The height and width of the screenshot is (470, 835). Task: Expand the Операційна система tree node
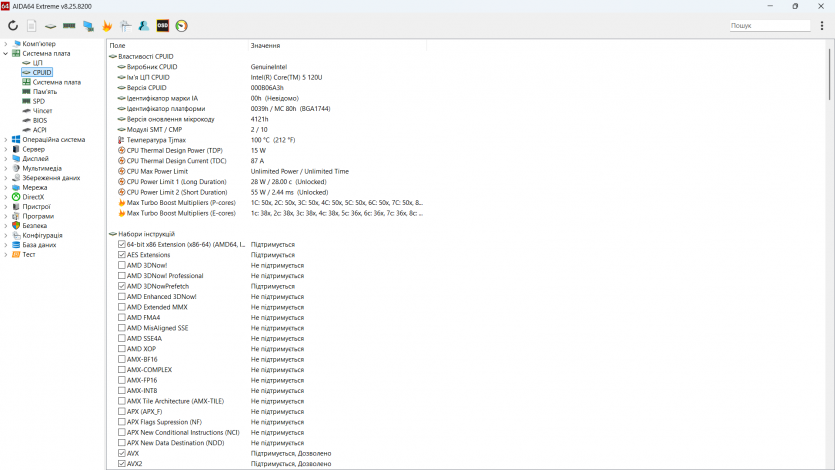pyautogui.click(x=5, y=140)
